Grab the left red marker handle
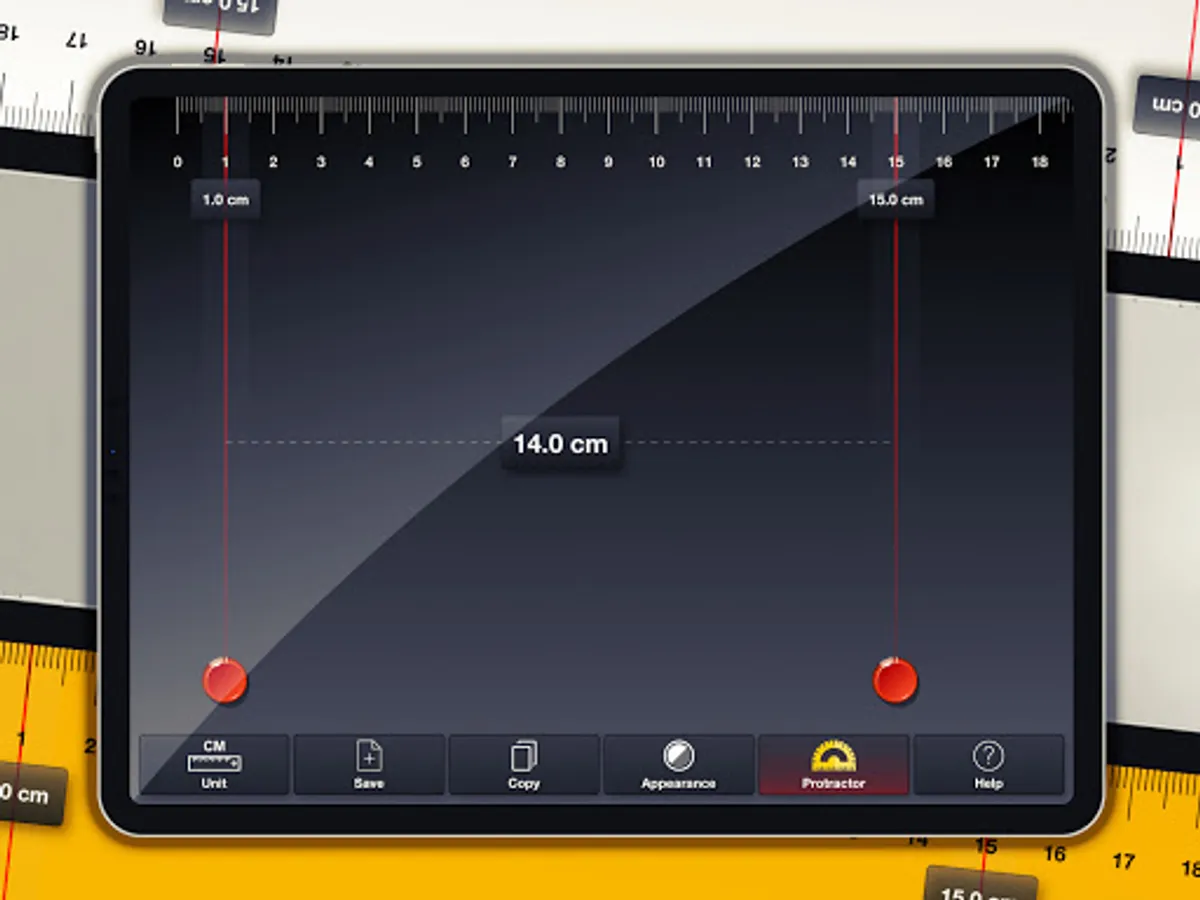Image resolution: width=1200 pixels, height=900 pixels. (x=225, y=681)
